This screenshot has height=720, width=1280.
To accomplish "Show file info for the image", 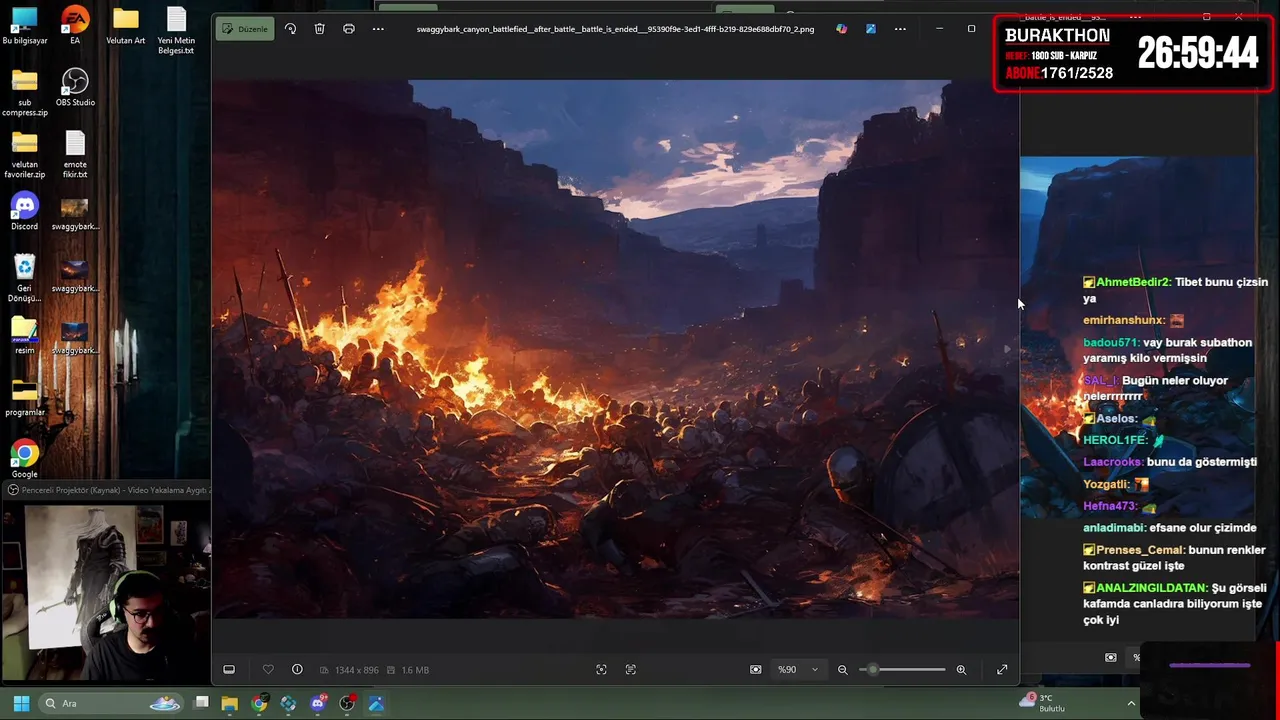I will pos(297,670).
